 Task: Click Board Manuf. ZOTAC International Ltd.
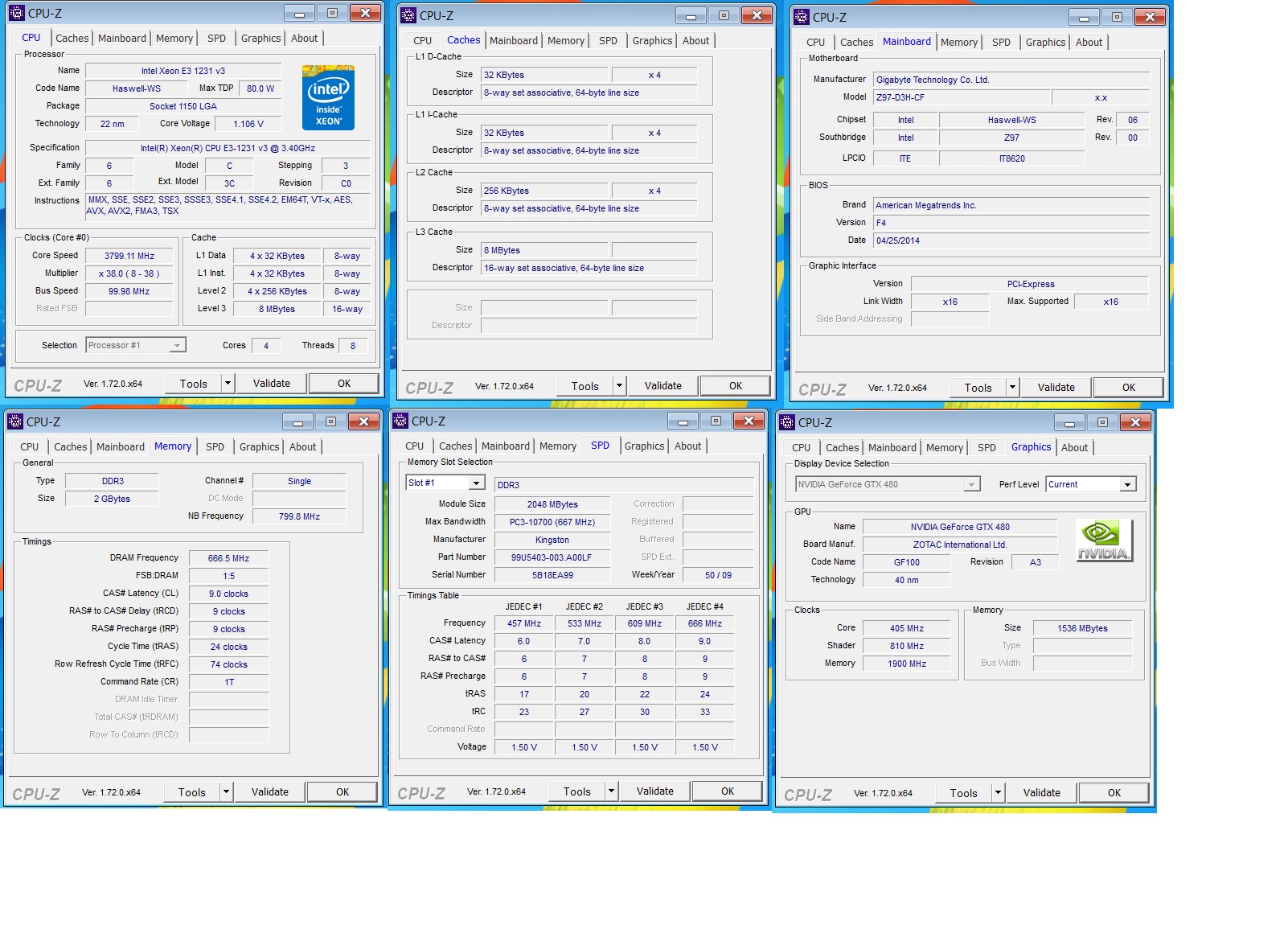960,545
